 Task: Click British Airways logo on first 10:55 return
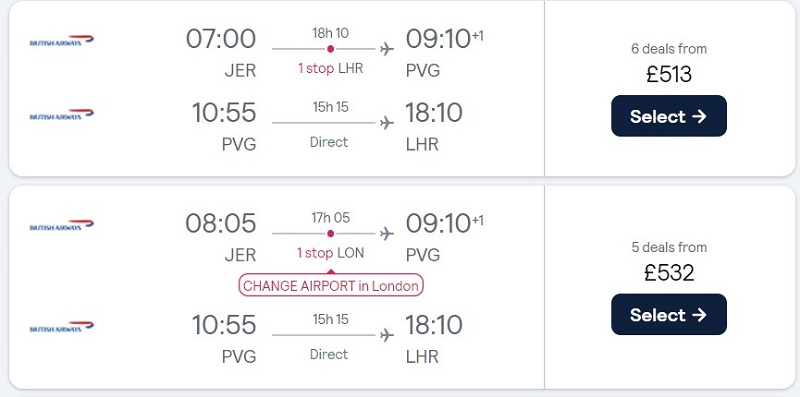pyautogui.click(x=62, y=114)
